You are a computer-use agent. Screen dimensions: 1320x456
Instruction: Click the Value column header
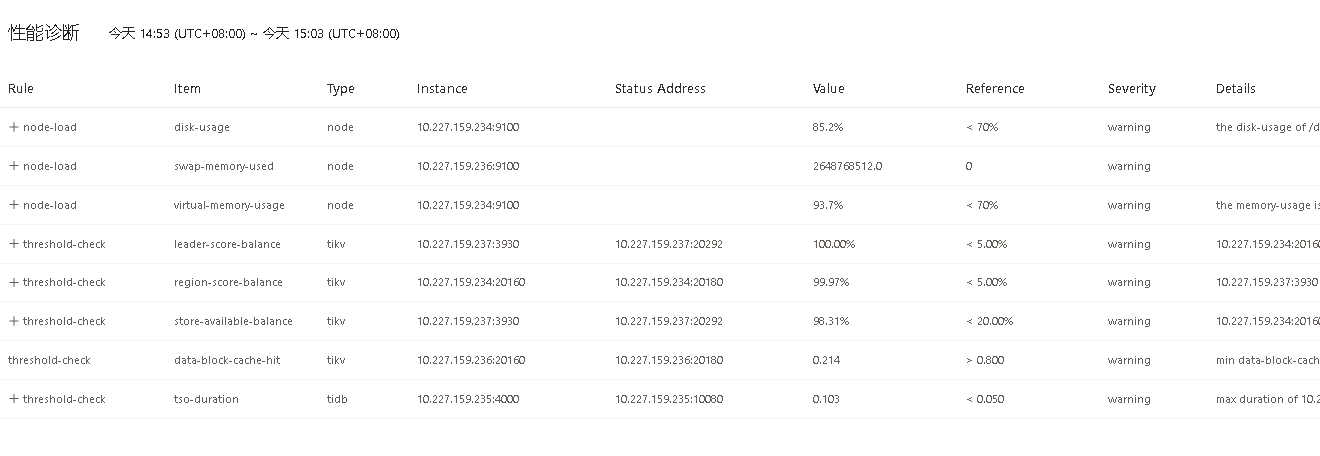click(828, 89)
